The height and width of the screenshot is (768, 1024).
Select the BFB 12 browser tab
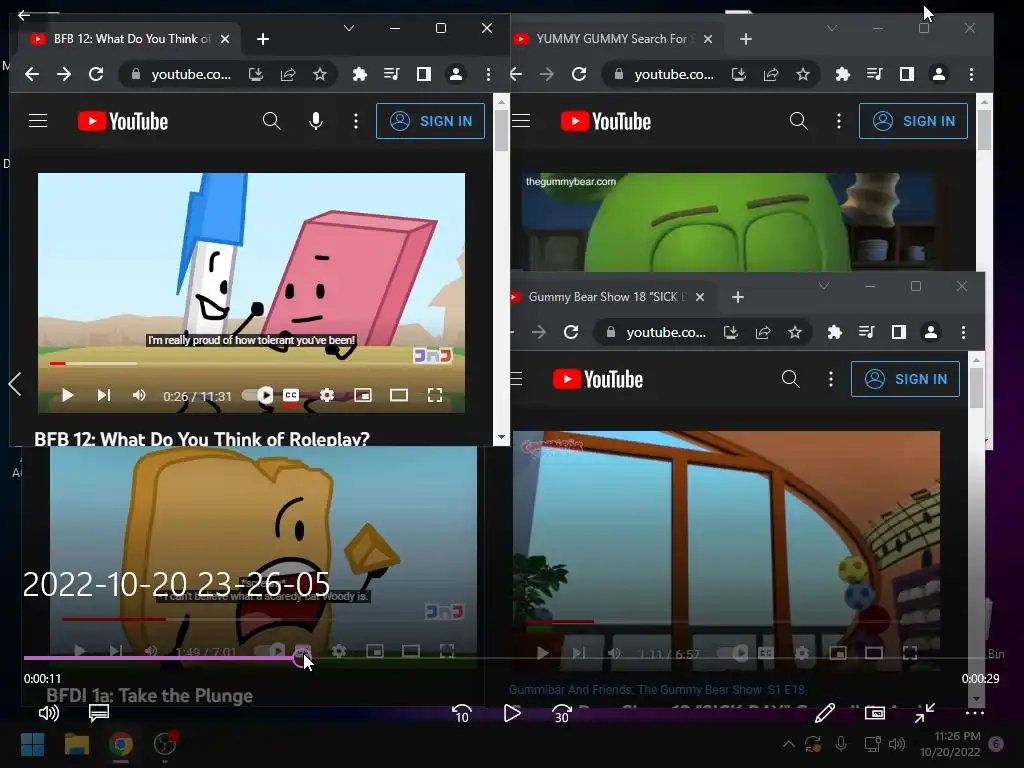click(x=129, y=39)
